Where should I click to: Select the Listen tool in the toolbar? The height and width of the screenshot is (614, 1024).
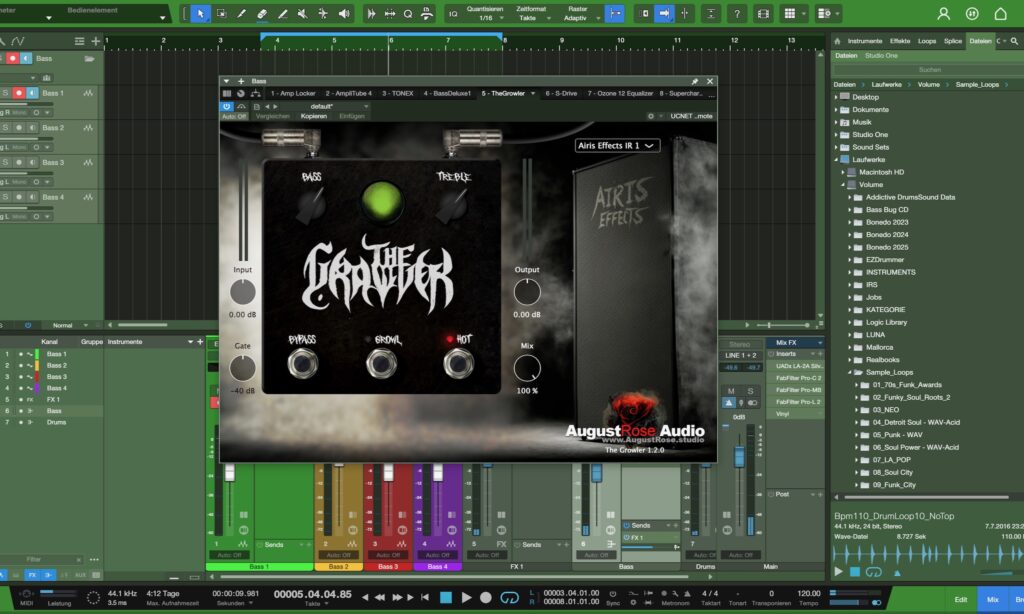[346, 13]
